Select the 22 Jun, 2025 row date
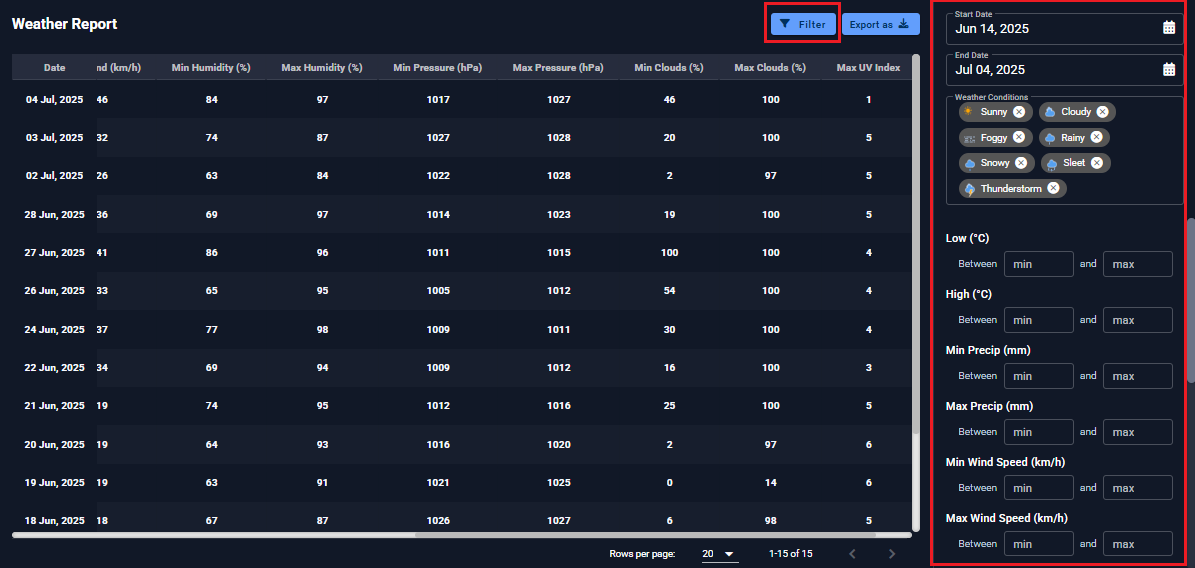This screenshot has height=568, width=1195. coord(55,367)
